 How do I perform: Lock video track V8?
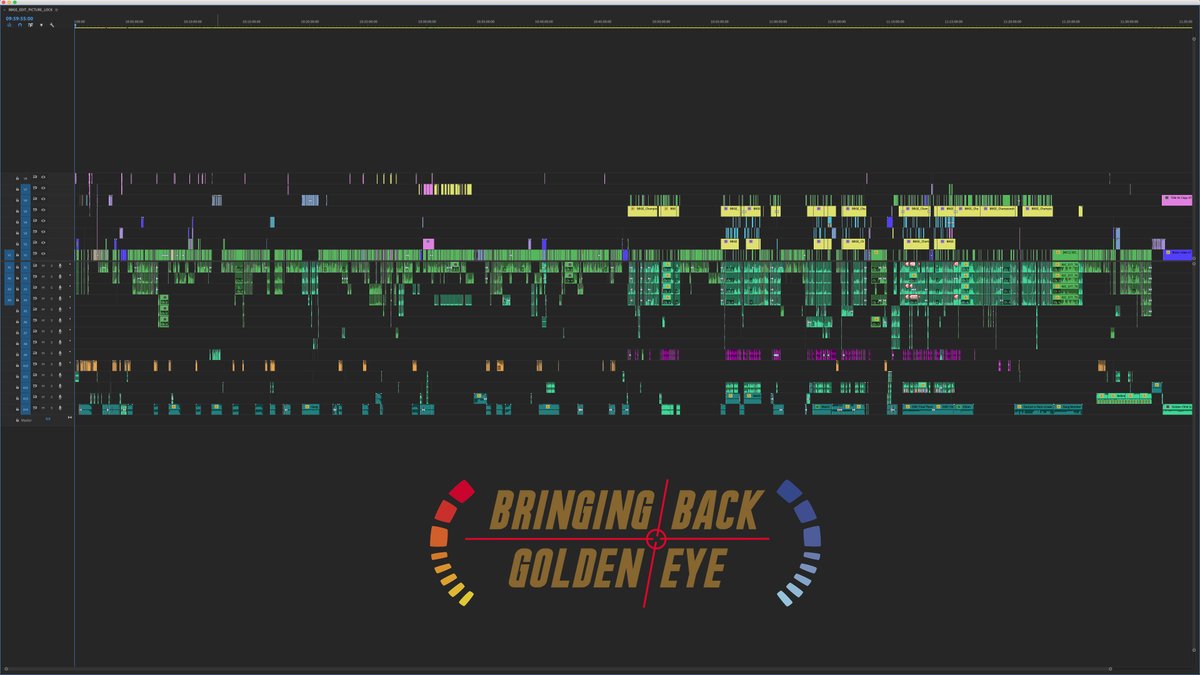(x=17, y=178)
